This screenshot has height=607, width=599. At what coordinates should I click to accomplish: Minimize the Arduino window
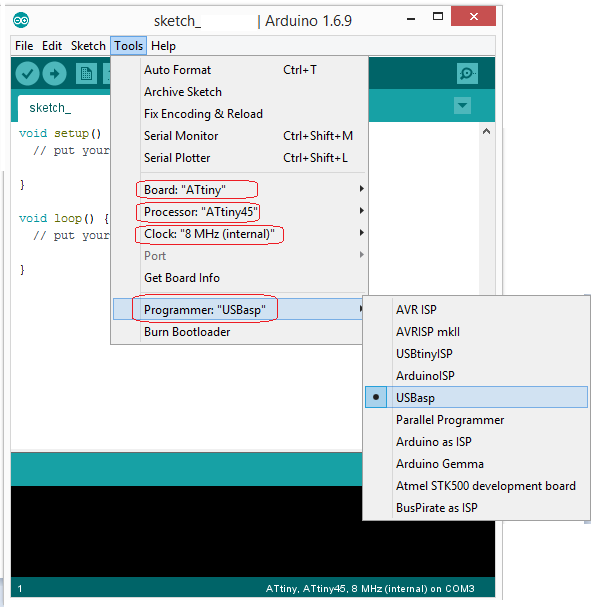coord(411,18)
